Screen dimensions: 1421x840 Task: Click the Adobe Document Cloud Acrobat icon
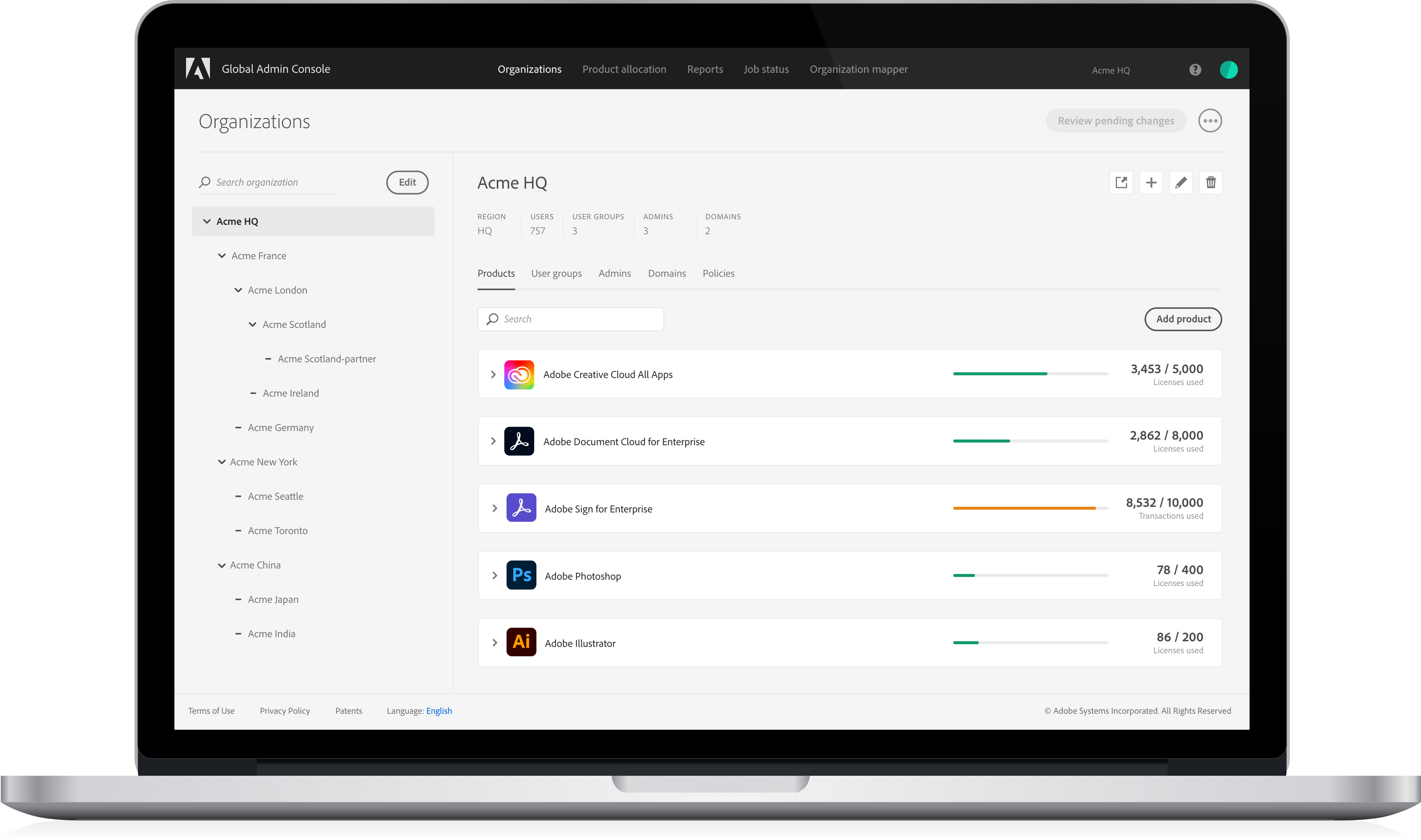click(519, 441)
